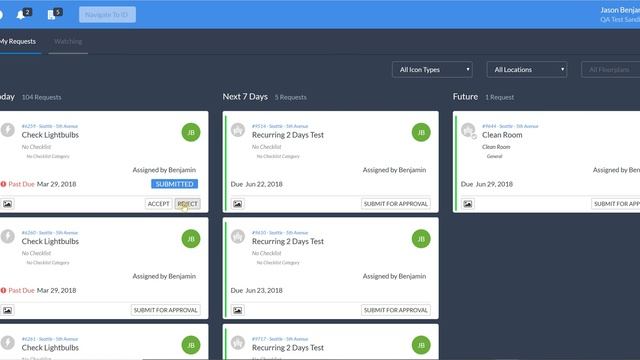Open image attachment on Recurring Test due Jun 22
Image resolution: width=640 pixels, height=360 pixels.
click(238, 204)
